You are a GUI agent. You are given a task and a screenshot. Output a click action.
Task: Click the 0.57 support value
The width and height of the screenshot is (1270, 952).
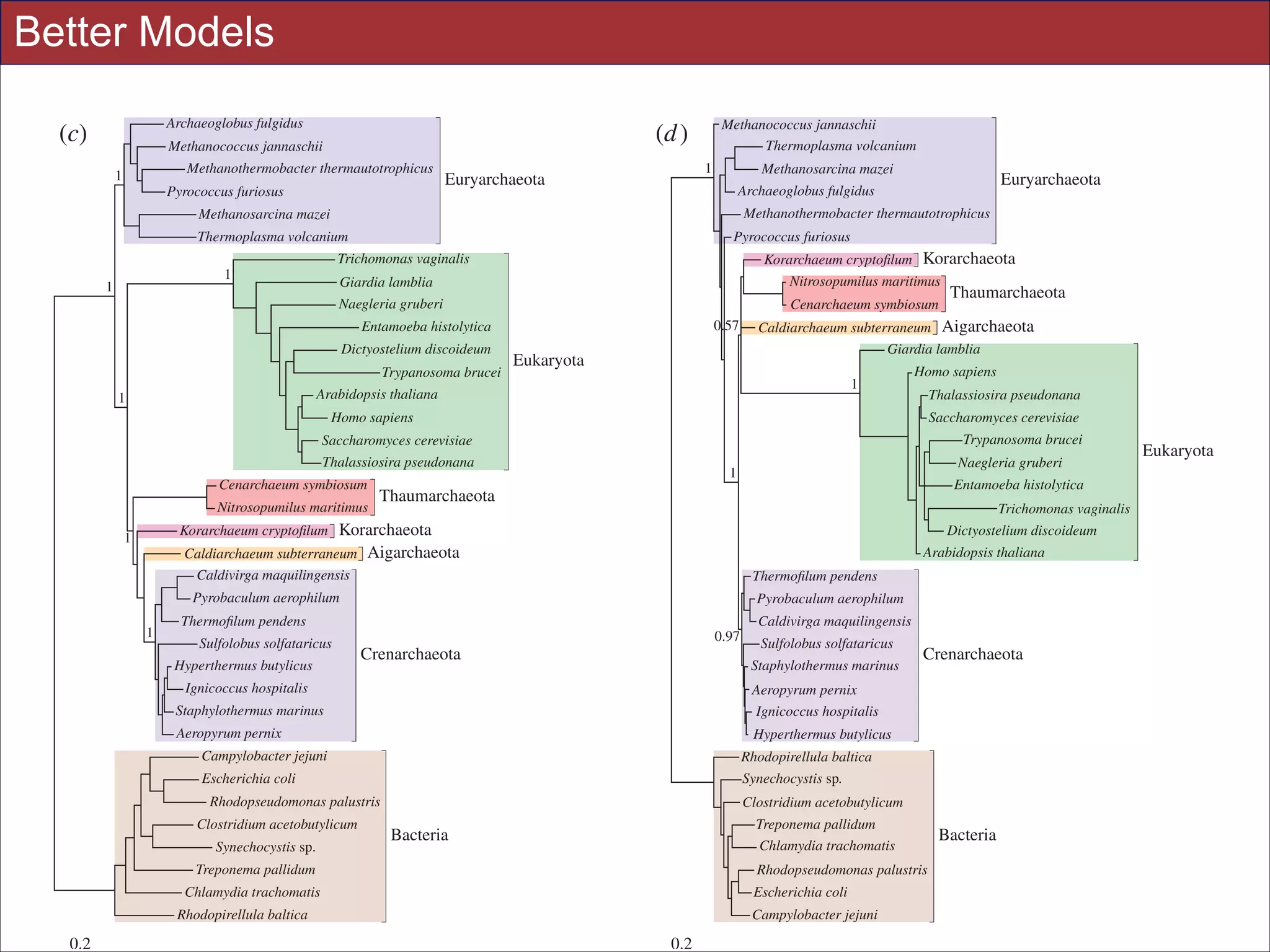click(726, 326)
